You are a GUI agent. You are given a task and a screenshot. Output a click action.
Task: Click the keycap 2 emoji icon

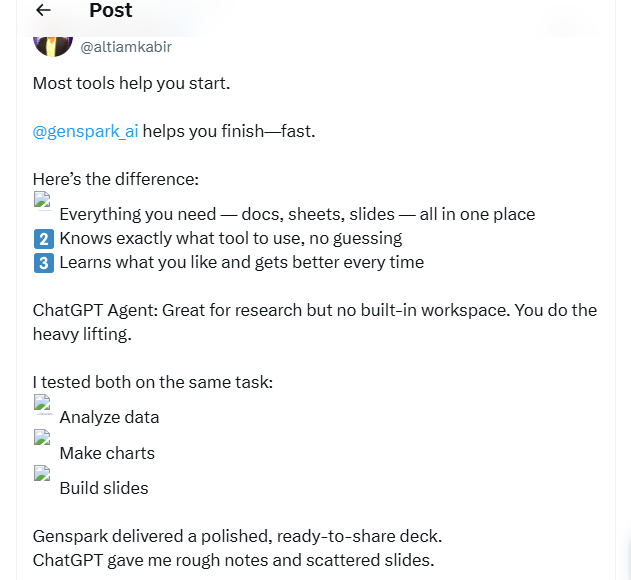[43, 238]
